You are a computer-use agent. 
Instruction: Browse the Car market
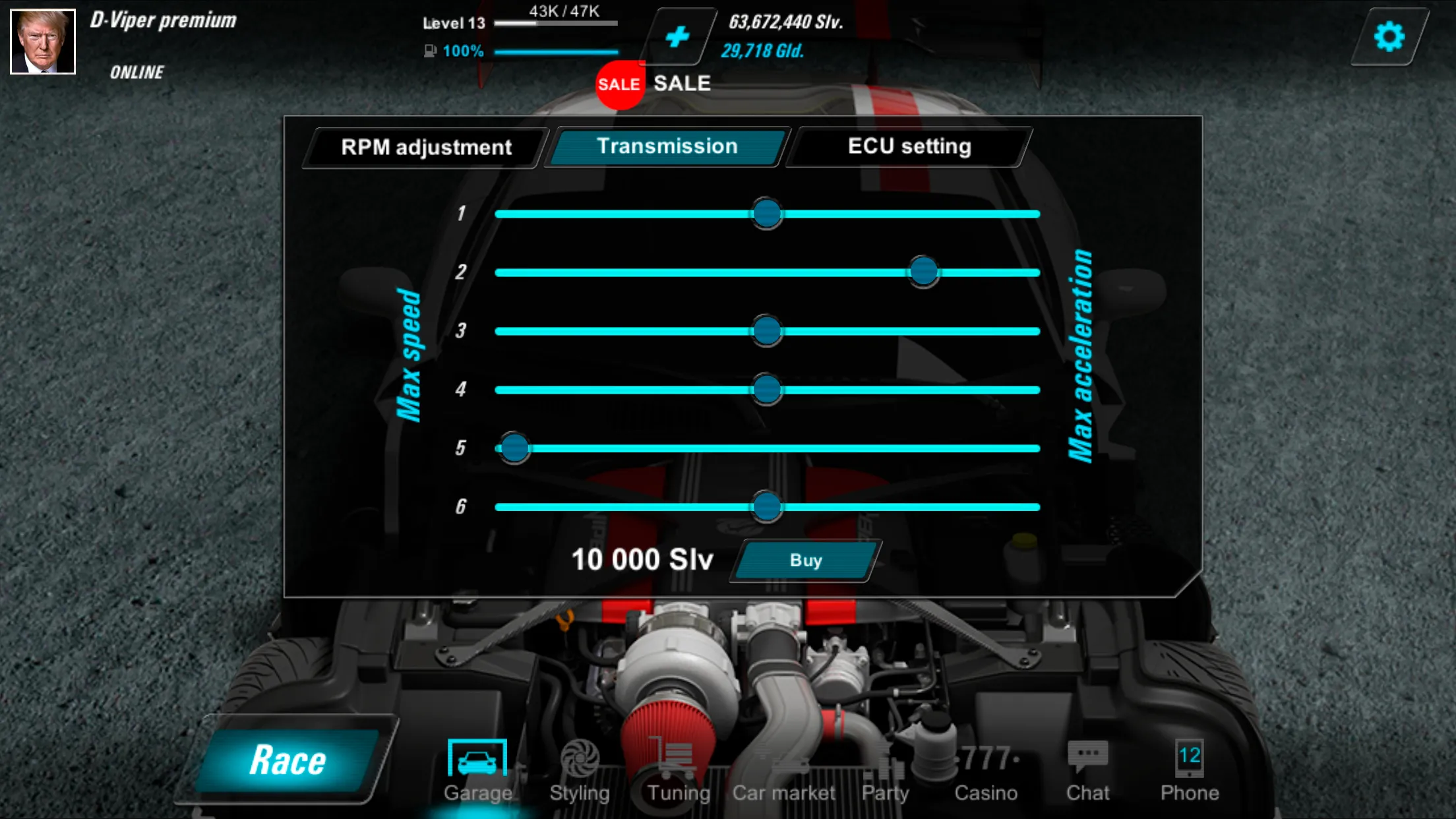click(x=782, y=774)
